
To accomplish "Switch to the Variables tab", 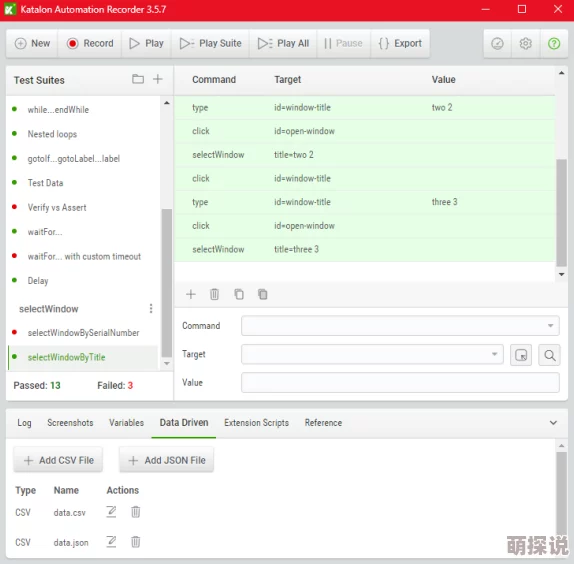I will pos(126,423).
